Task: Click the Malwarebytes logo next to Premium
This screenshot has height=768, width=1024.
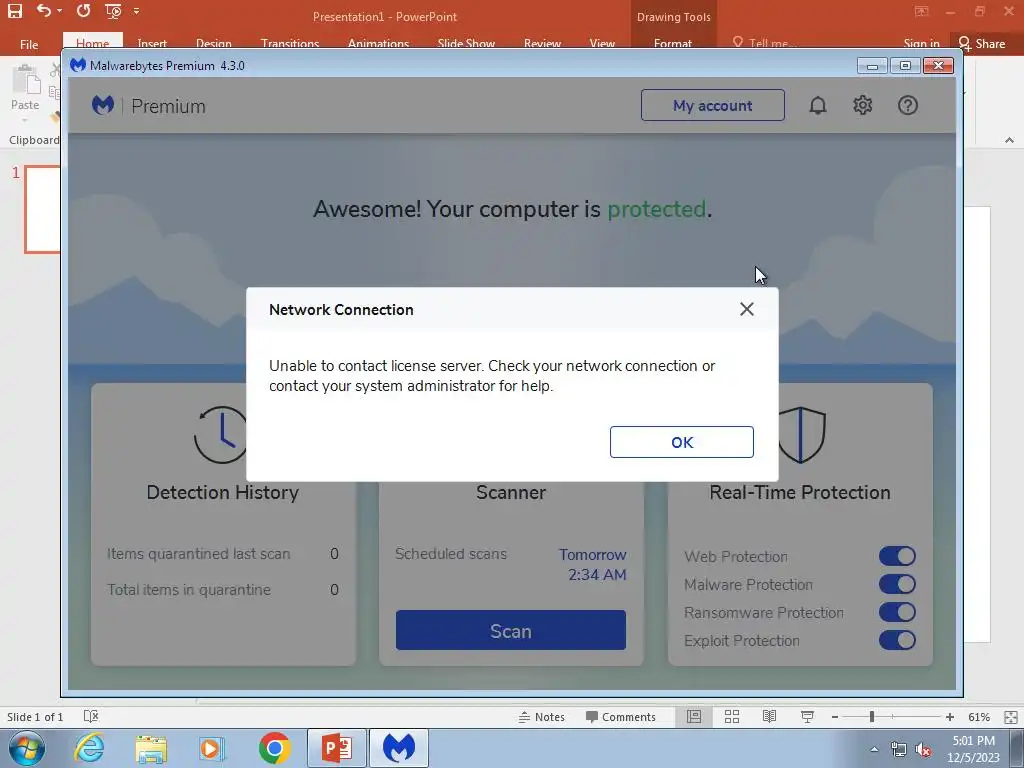Action: [103, 105]
